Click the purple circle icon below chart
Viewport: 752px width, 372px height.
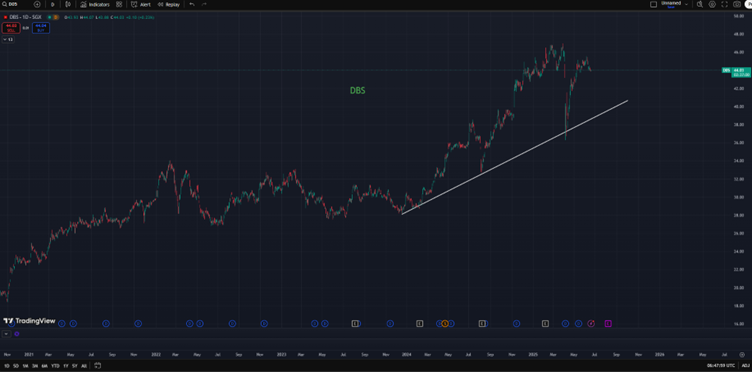[x=17, y=333]
